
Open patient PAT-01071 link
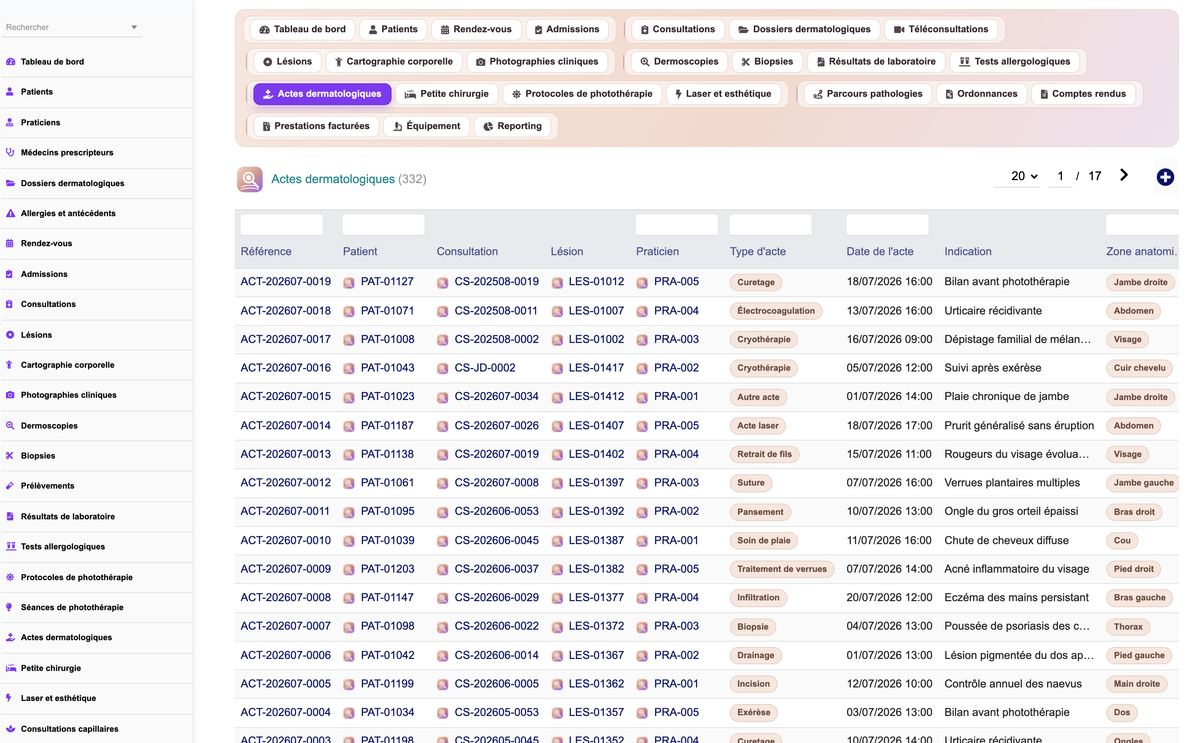pos(387,311)
